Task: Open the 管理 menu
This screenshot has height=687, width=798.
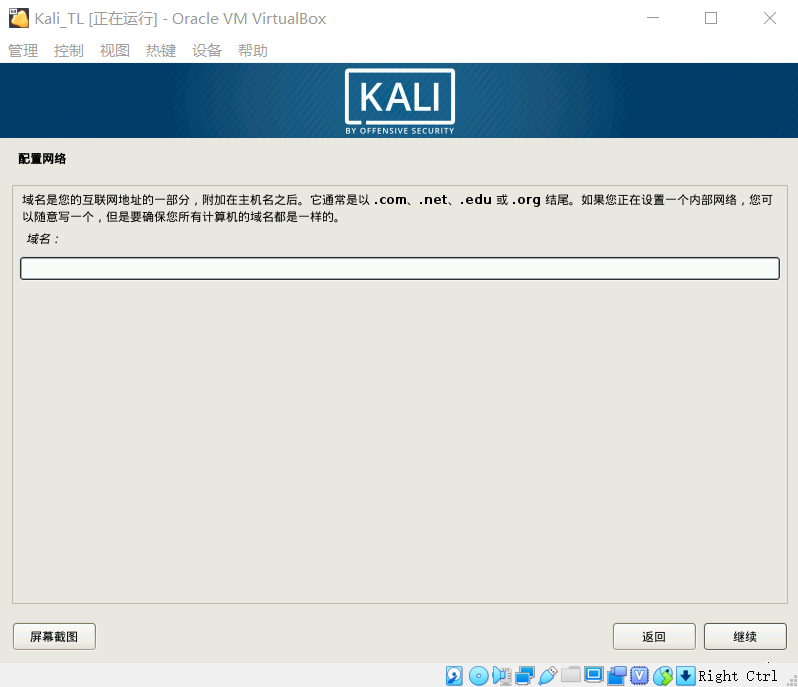Action: point(23,50)
